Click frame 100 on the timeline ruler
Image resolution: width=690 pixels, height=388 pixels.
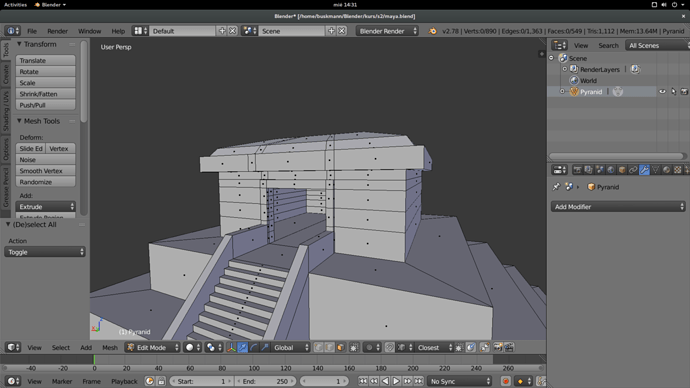[254, 368]
